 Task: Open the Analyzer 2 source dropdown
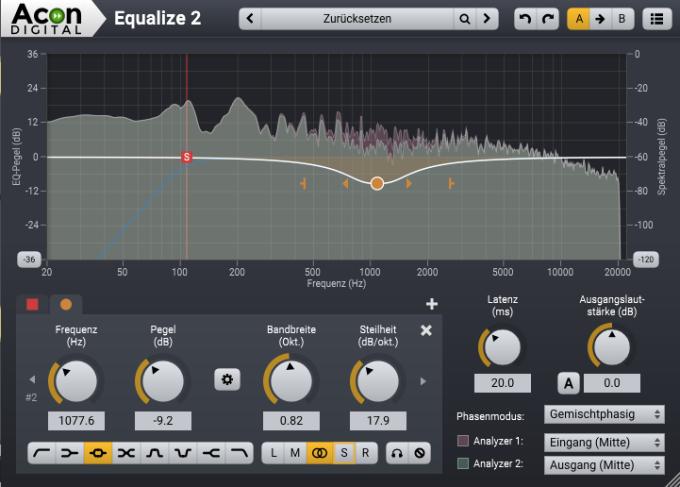[604, 465]
